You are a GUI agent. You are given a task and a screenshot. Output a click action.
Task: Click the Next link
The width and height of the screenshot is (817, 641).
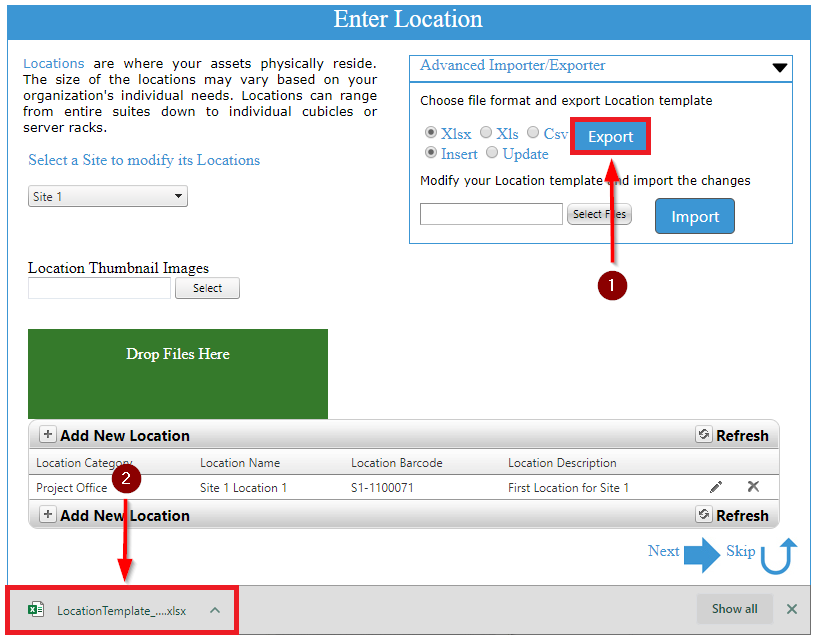tap(663, 551)
